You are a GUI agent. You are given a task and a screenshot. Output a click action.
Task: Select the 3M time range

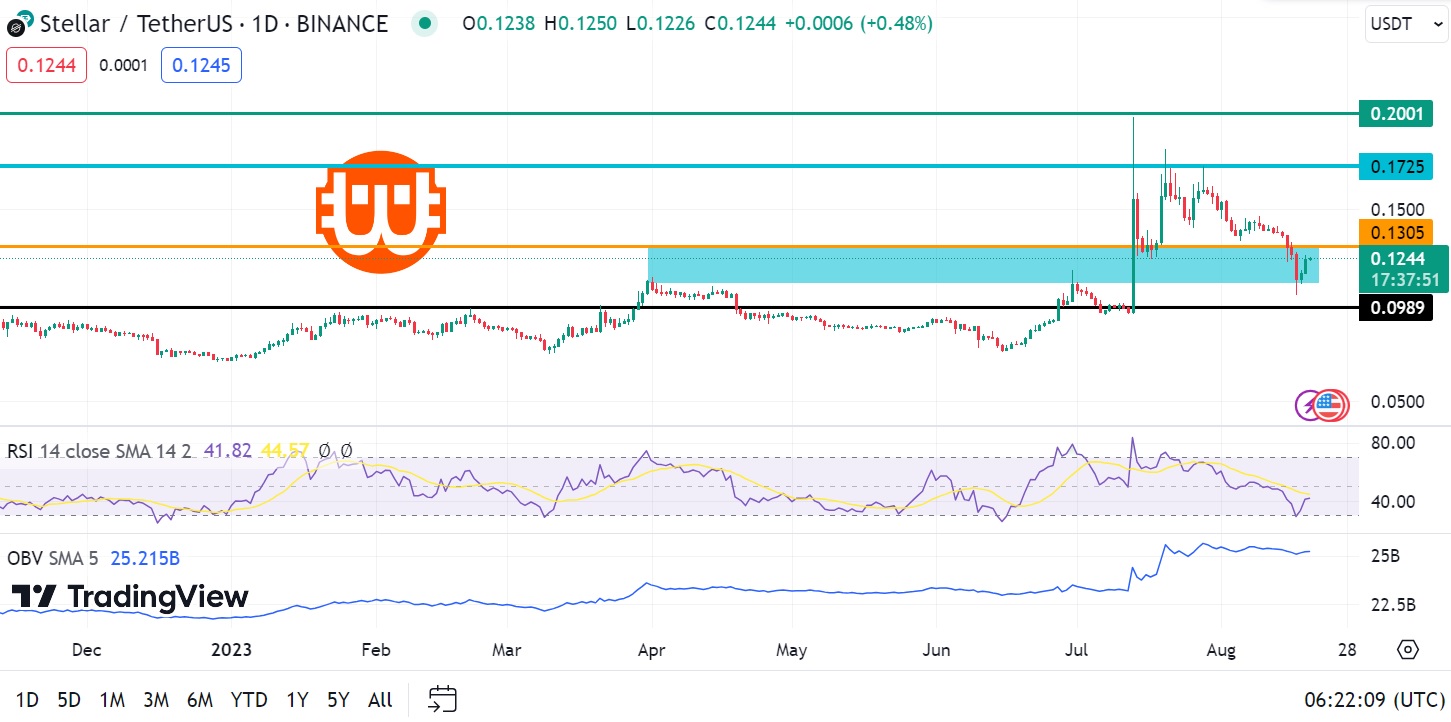pyautogui.click(x=155, y=700)
